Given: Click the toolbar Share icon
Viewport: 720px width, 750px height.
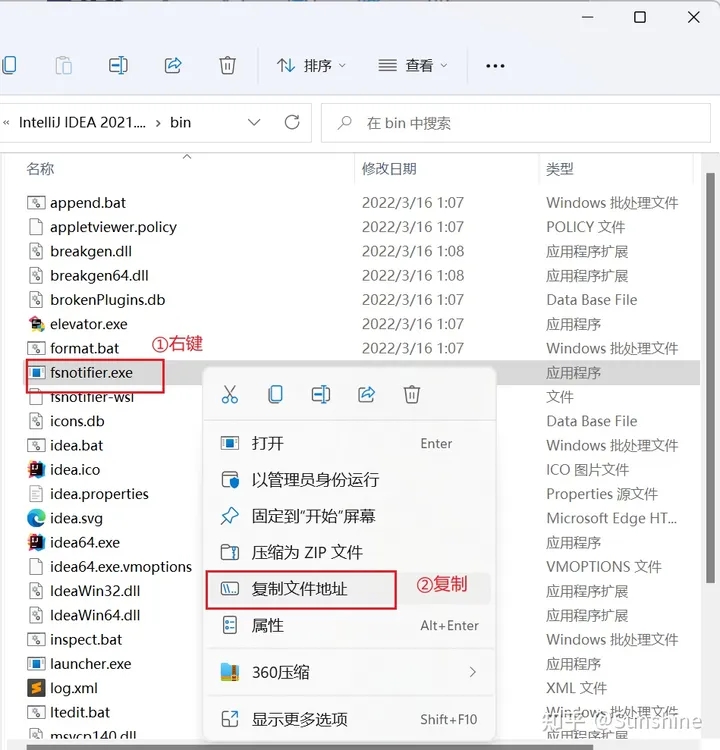Looking at the screenshot, I should click(x=173, y=65).
